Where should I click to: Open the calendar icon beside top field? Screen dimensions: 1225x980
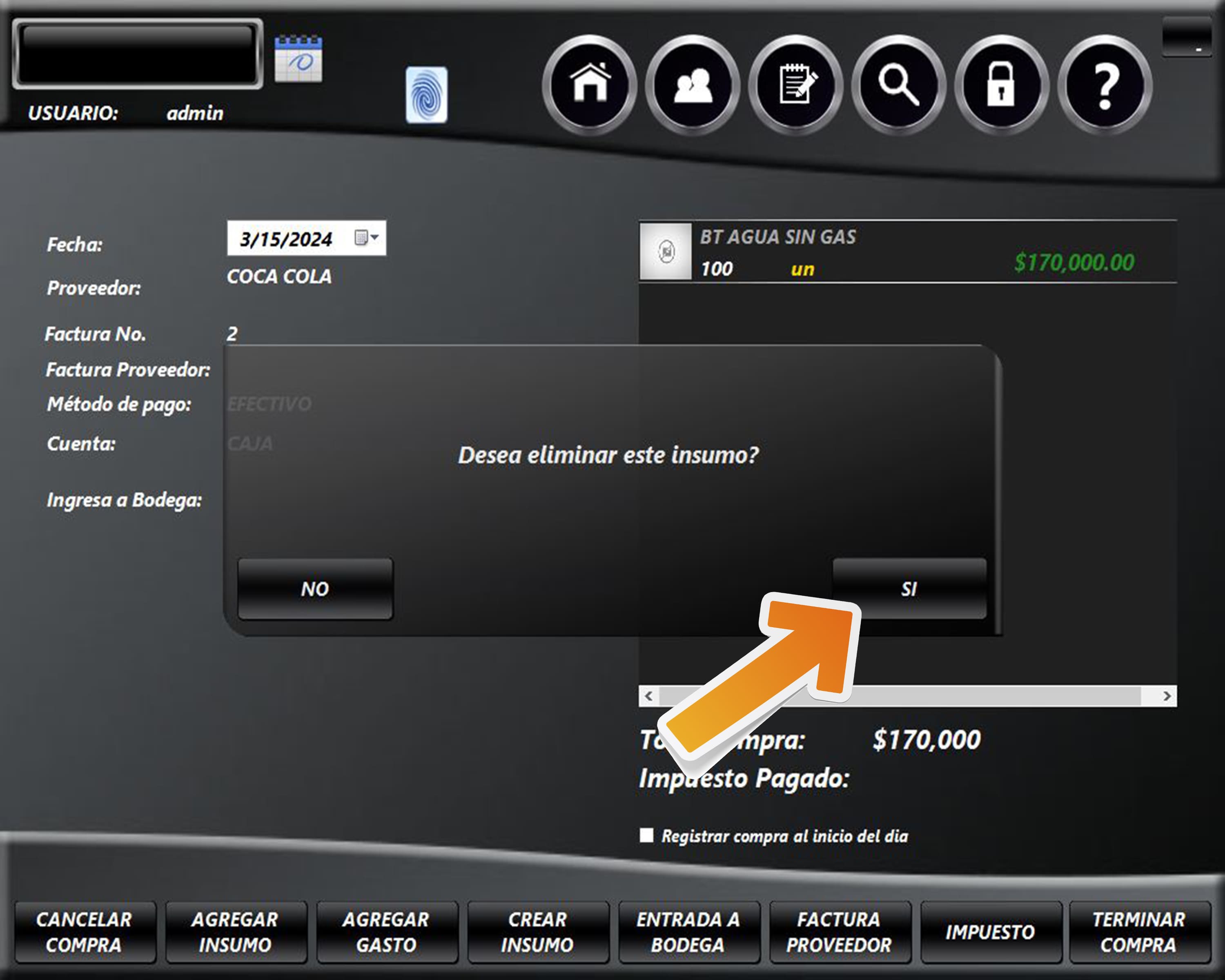[298, 59]
